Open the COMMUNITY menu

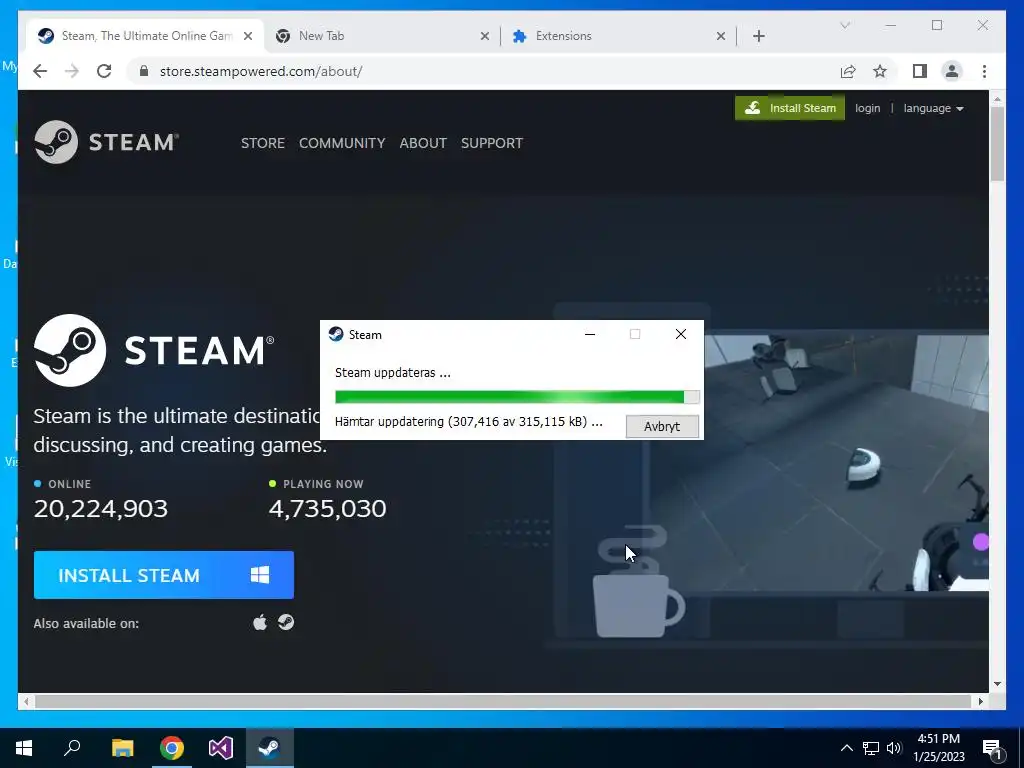point(342,143)
